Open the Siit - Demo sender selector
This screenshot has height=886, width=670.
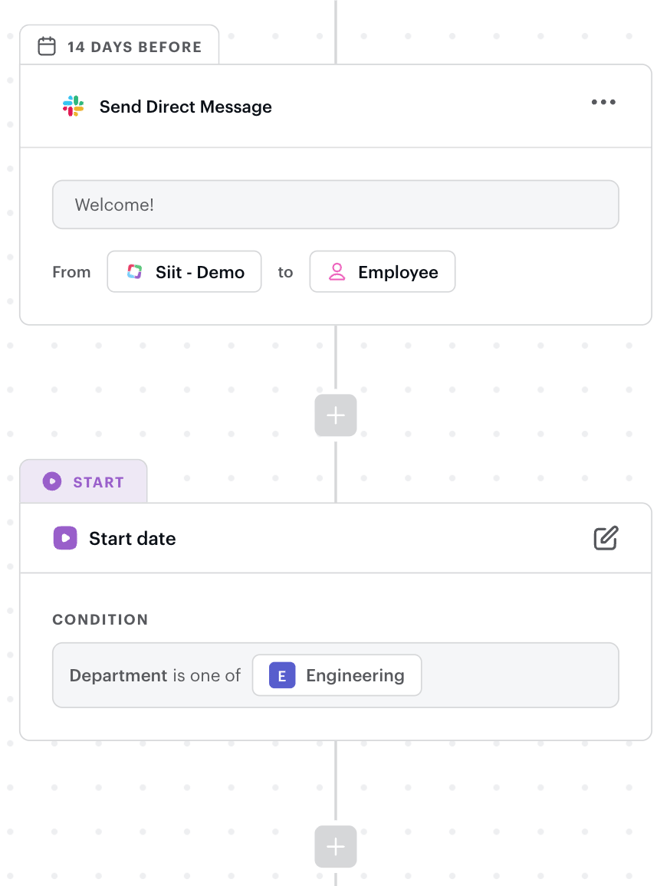pos(185,272)
